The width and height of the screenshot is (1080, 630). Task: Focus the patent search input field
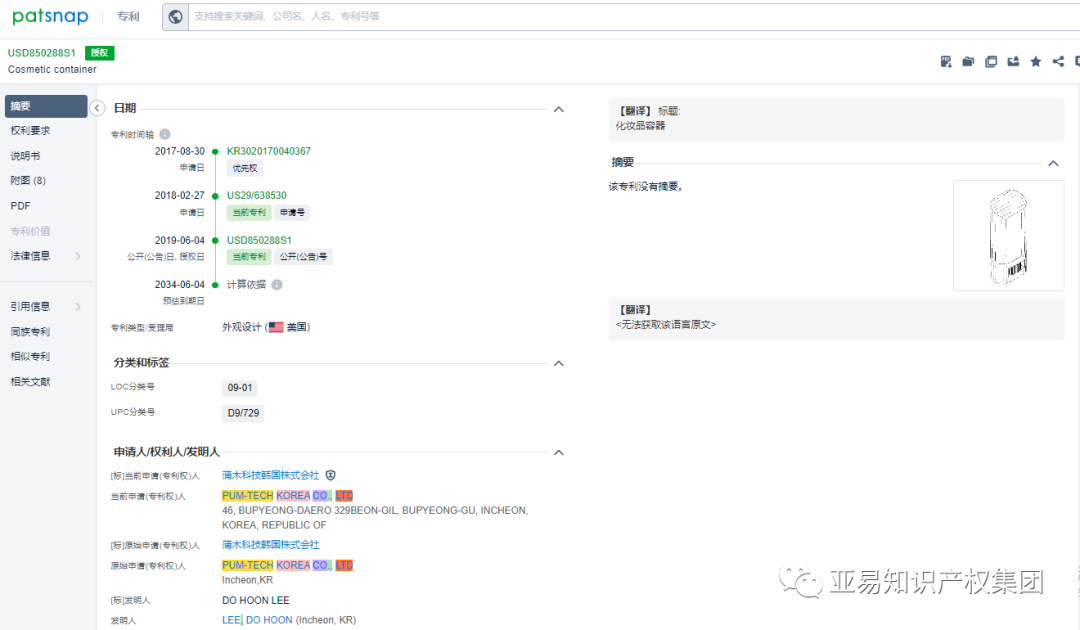point(634,17)
